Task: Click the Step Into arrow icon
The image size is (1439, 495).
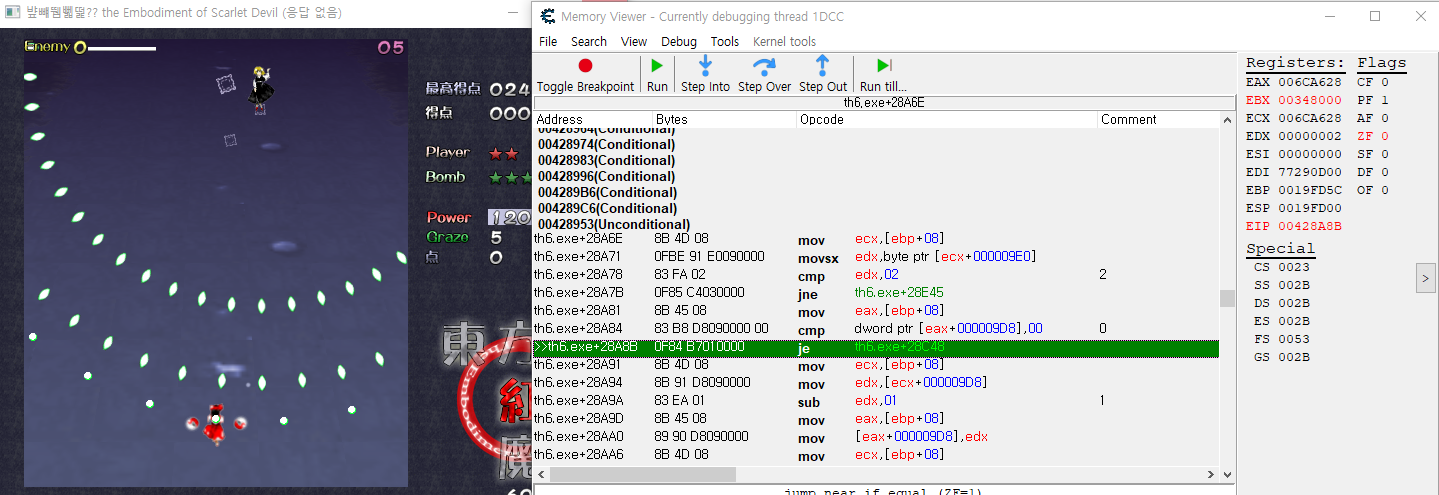Action: click(705, 66)
